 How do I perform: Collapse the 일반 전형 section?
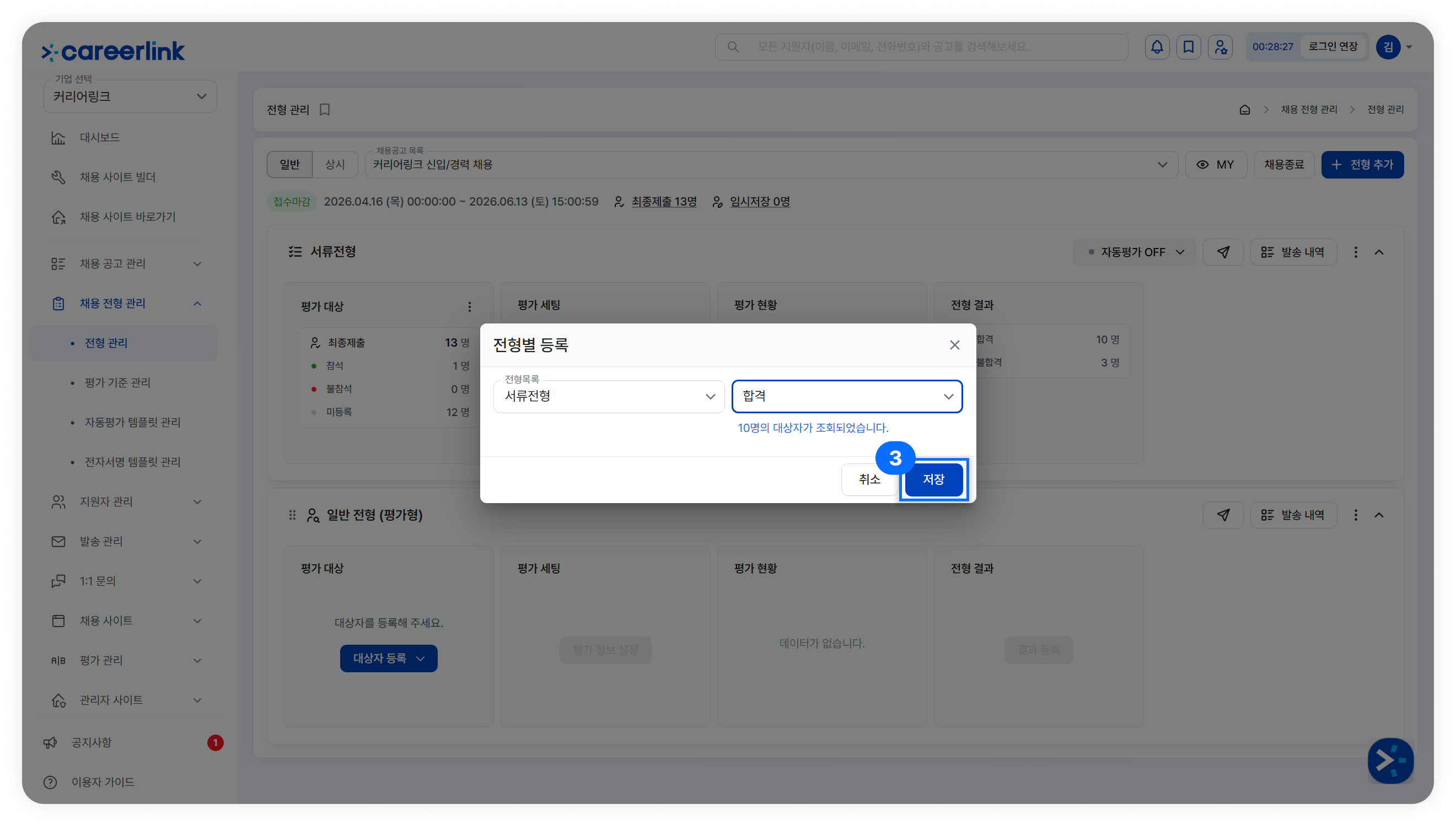click(1379, 515)
